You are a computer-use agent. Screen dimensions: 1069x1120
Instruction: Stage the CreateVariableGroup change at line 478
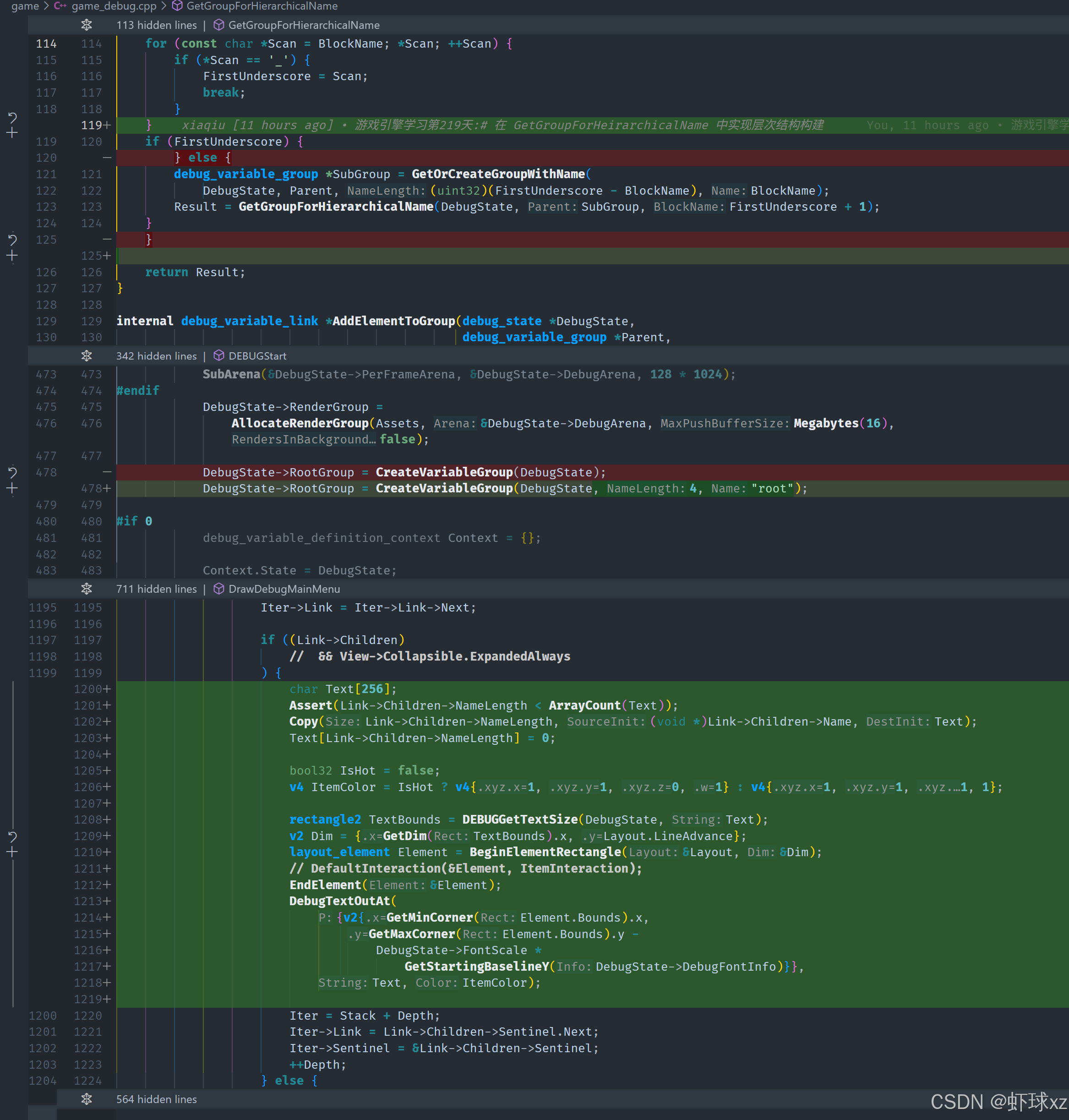click(x=12, y=488)
